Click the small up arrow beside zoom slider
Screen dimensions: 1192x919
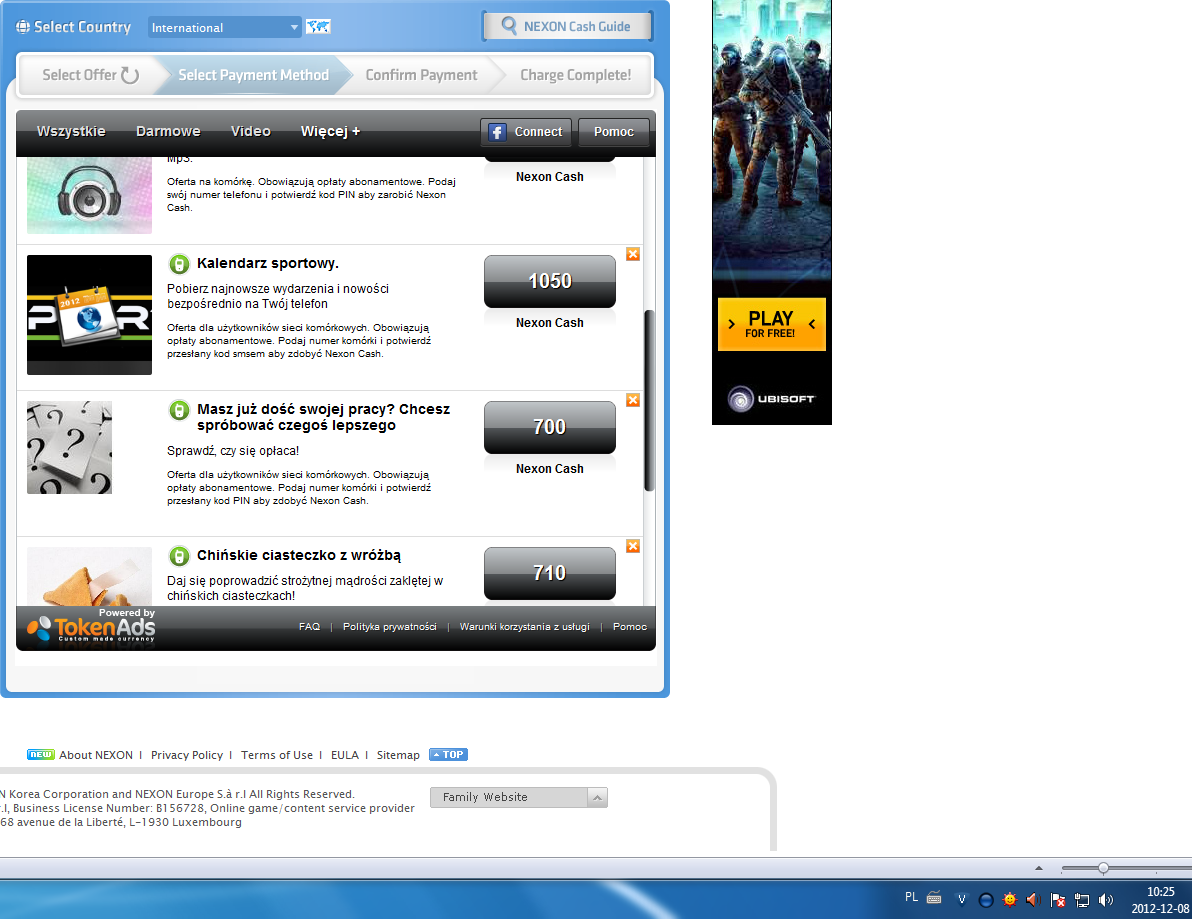click(1038, 868)
